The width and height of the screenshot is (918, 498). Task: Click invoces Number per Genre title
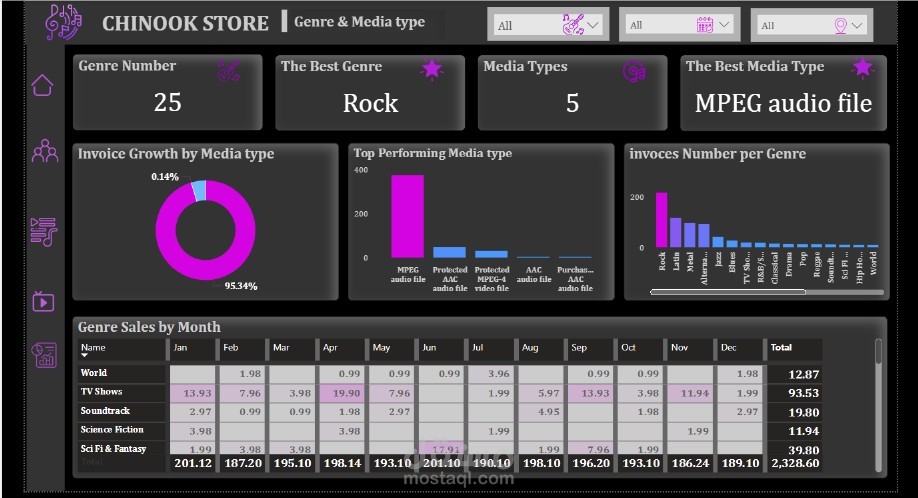click(717, 154)
